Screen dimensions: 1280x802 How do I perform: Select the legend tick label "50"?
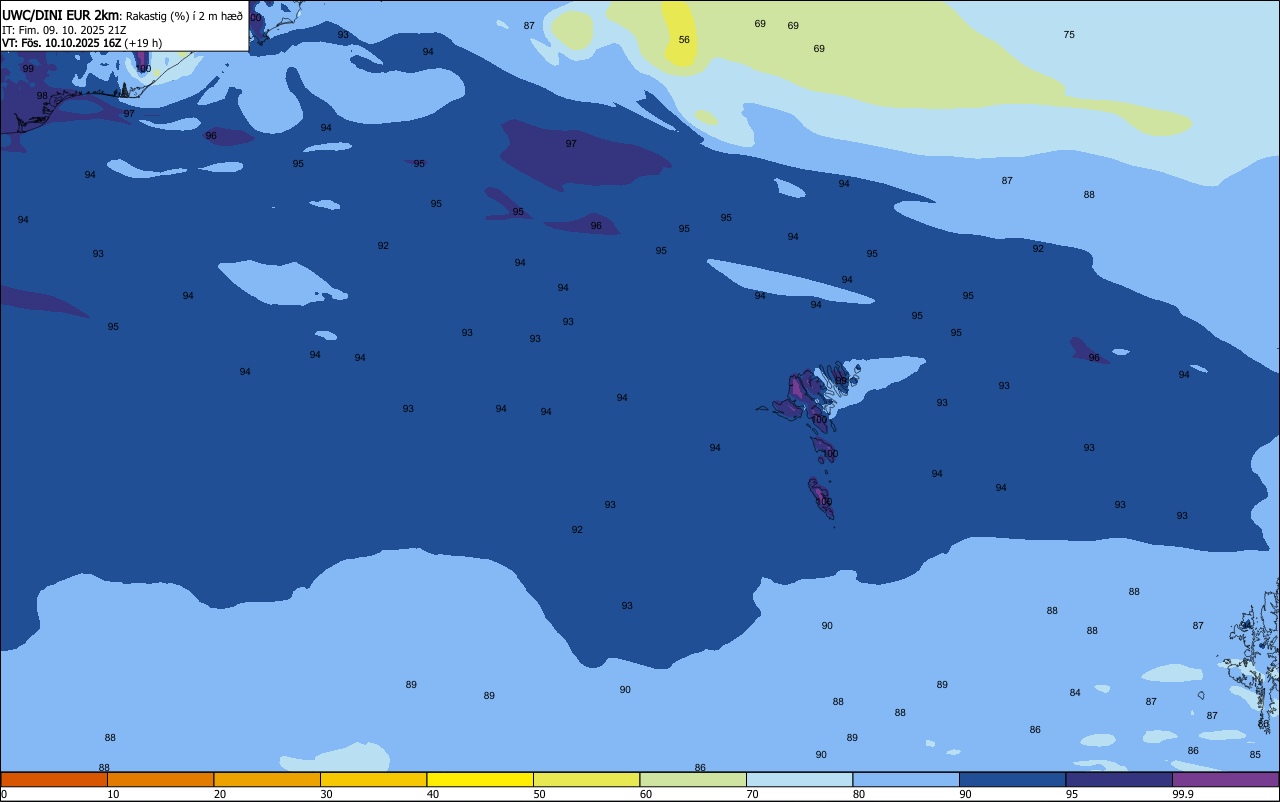click(539, 794)
